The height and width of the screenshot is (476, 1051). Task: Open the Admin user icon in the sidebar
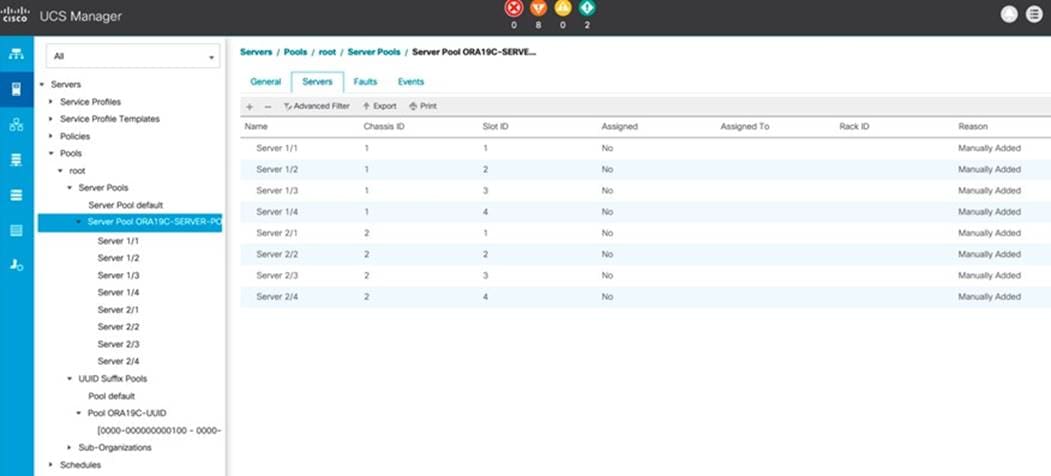16,265
